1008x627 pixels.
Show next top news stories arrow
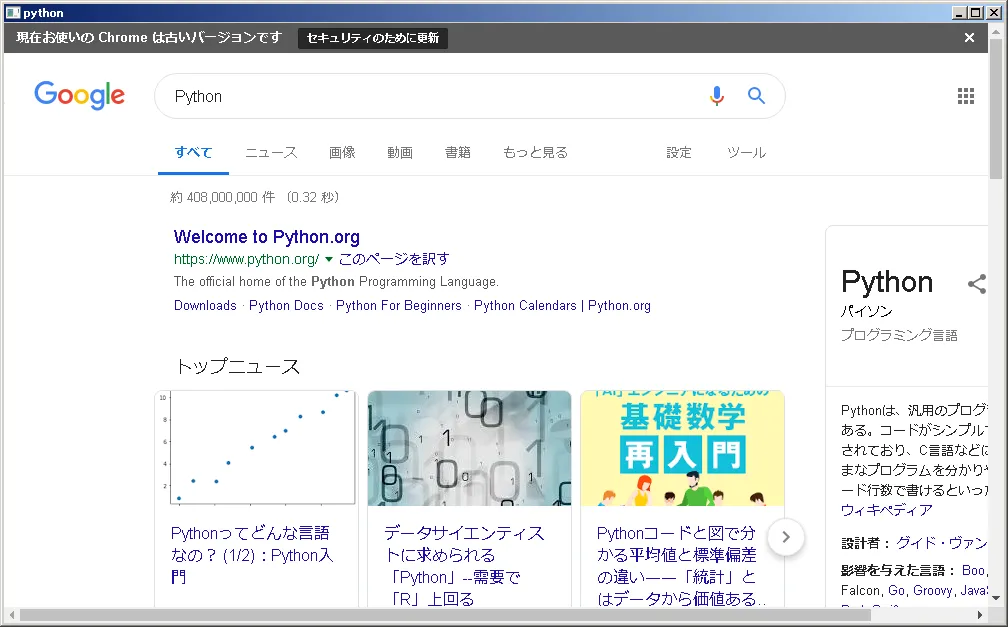(x=786, y=537)
